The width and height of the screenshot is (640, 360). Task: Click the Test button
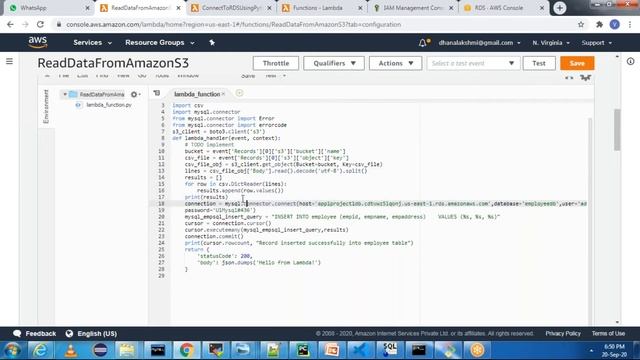pyautogui.click(x=539, y=63)
